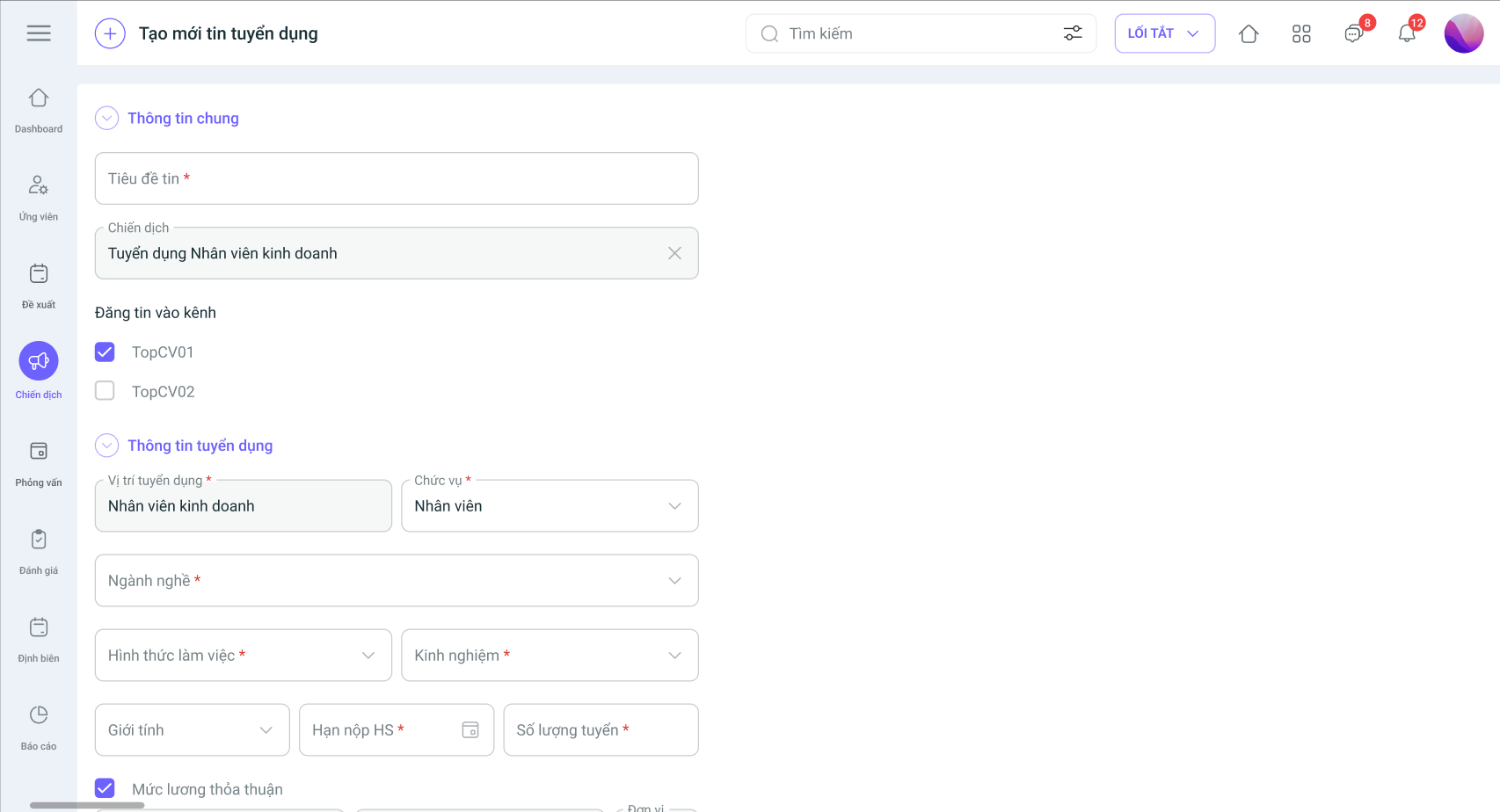This screenshot has width=1500, height=812.
Task: Click the LỐI TẮT shortcut button
Action: click(x=1164, y=33)
